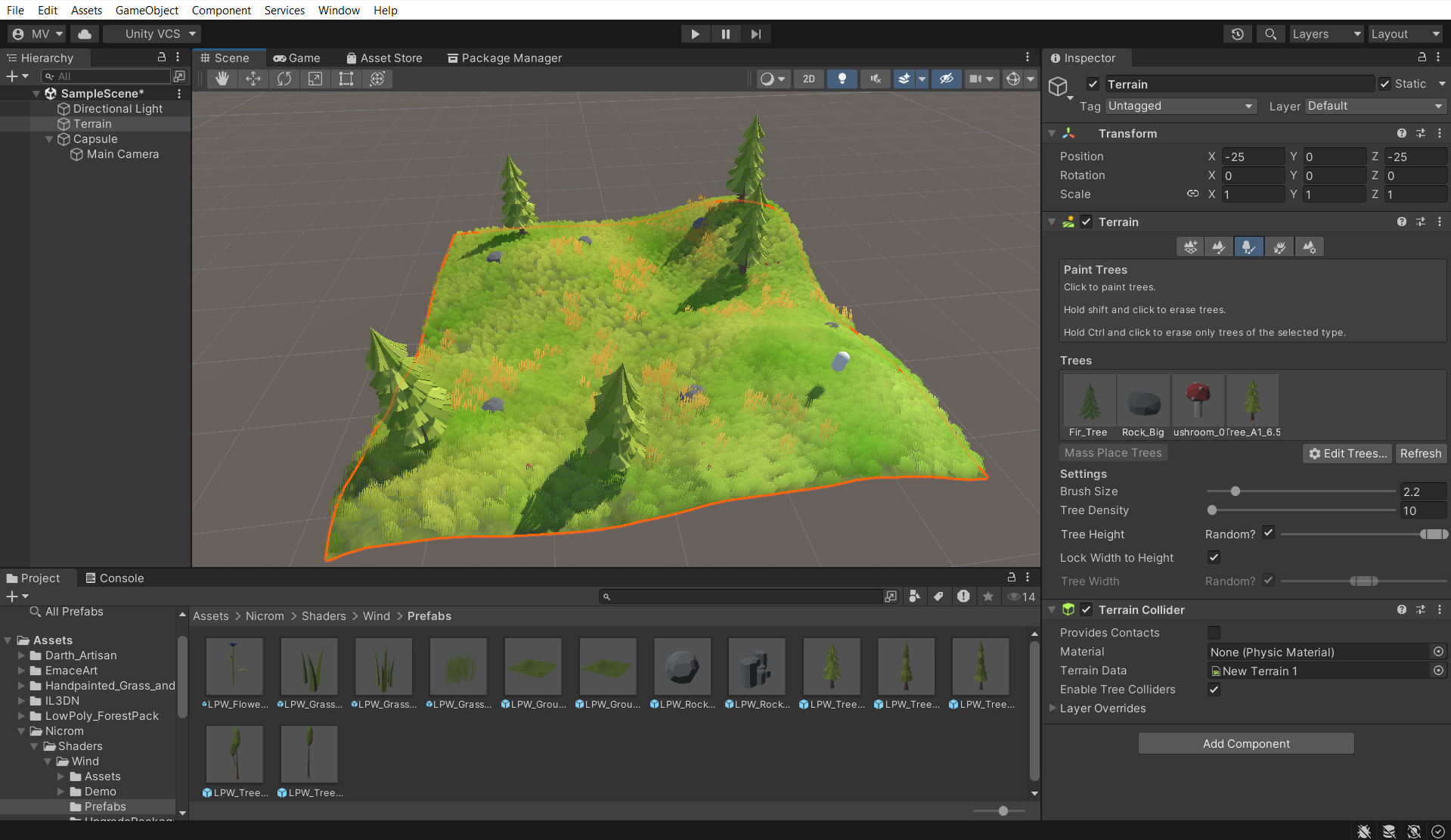Open the Undo History icon

coord(1237,34)
